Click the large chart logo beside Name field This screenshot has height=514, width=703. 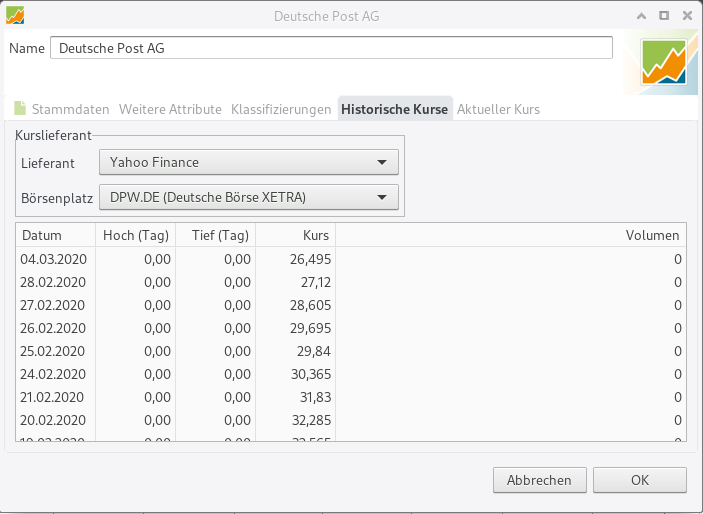[x=664, y=62]
